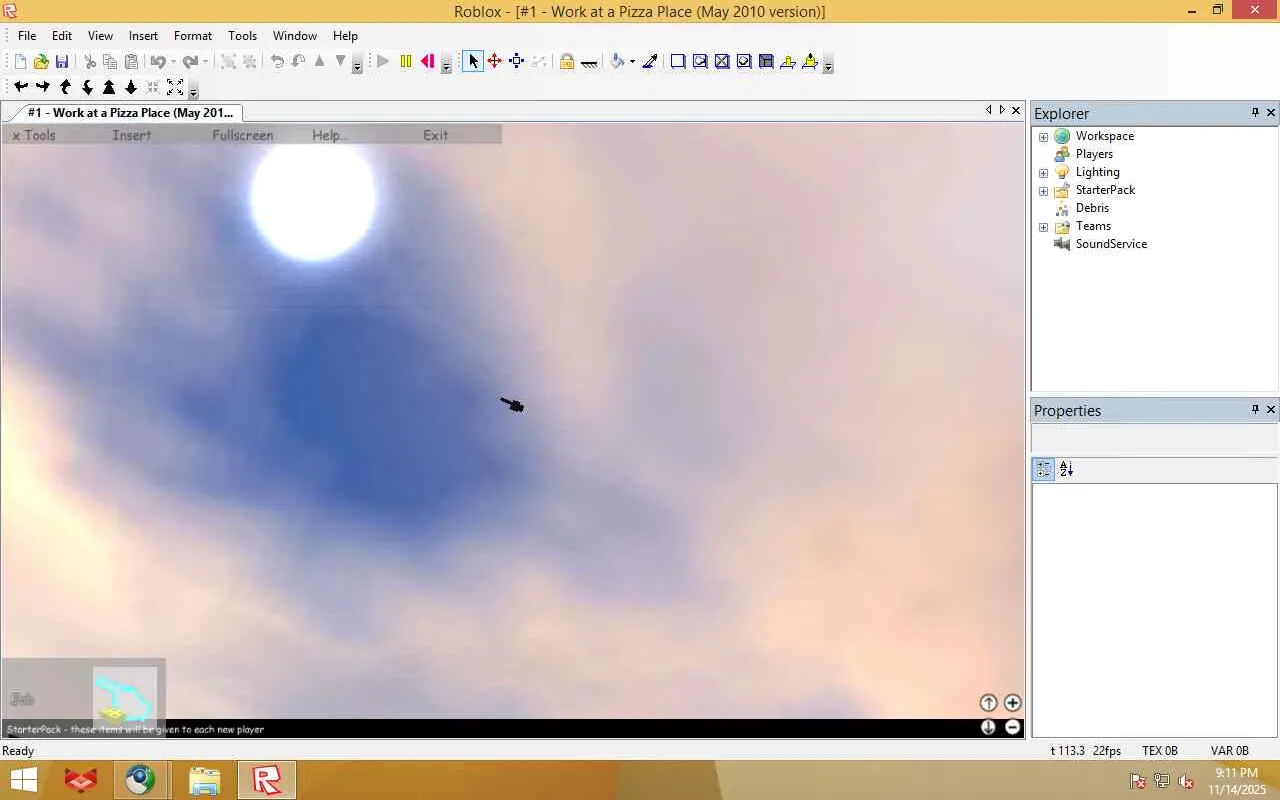Open the Undo history dropdown arrow

click(173, 62)
